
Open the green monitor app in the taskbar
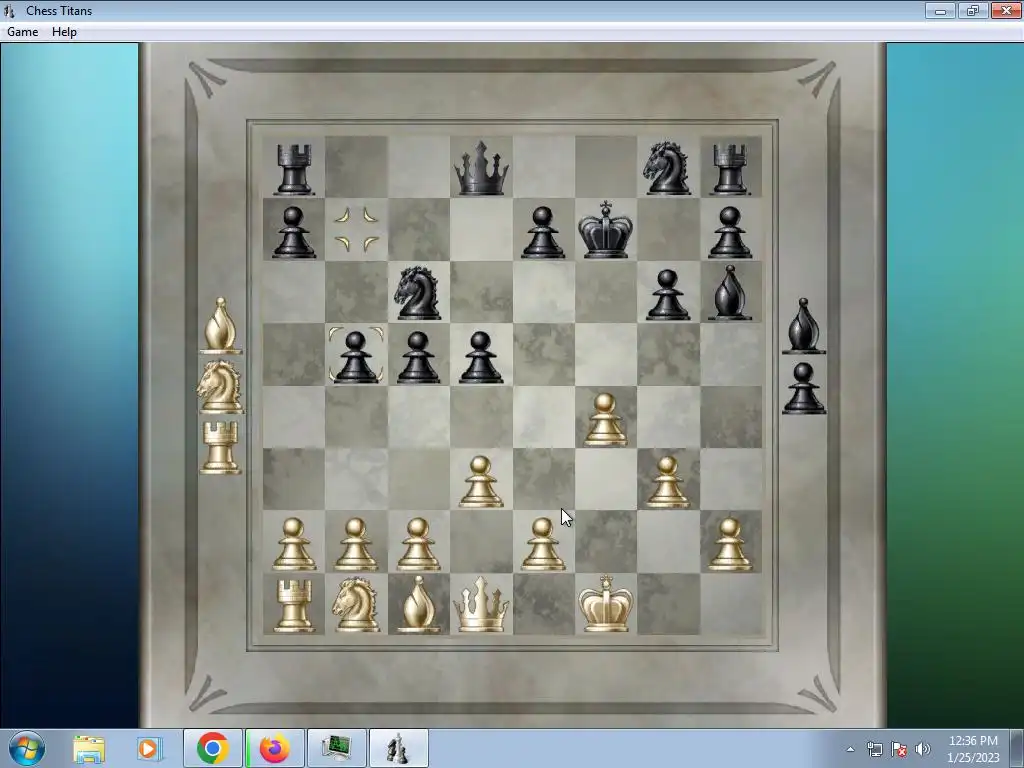click(x=337, y=748)
